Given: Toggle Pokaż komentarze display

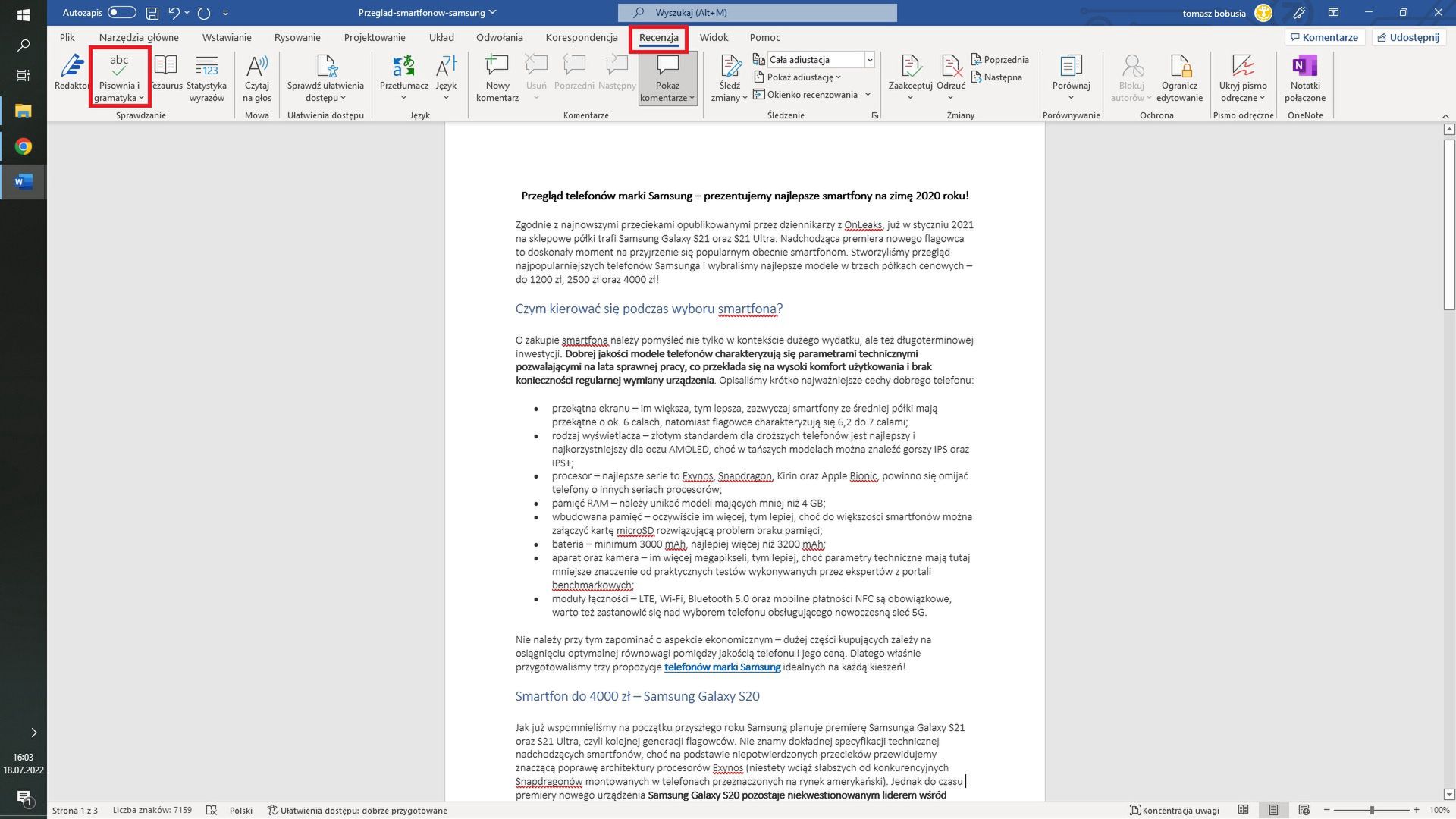Looking at the screenshot, I should coord(667,76).
